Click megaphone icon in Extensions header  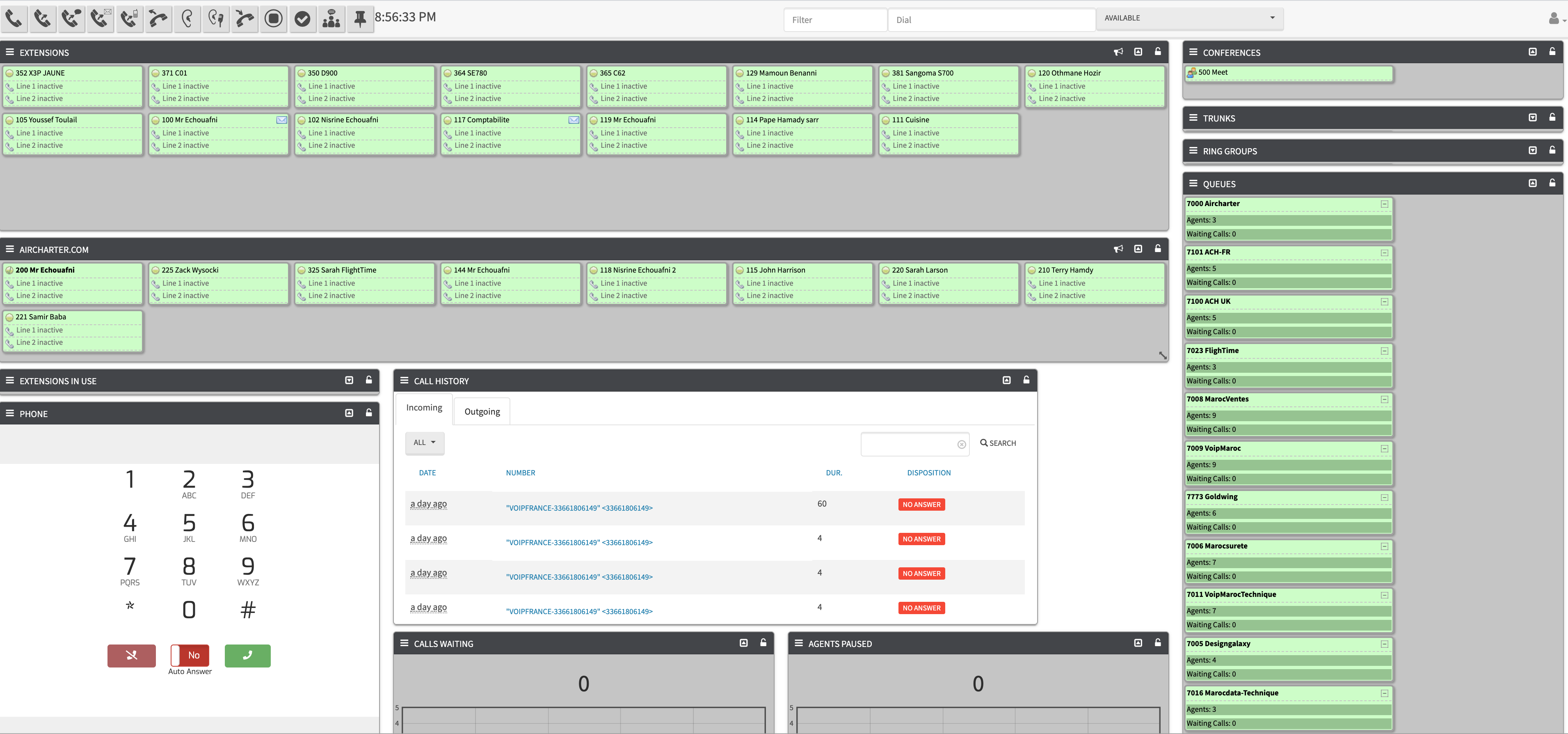[1118, 53]
